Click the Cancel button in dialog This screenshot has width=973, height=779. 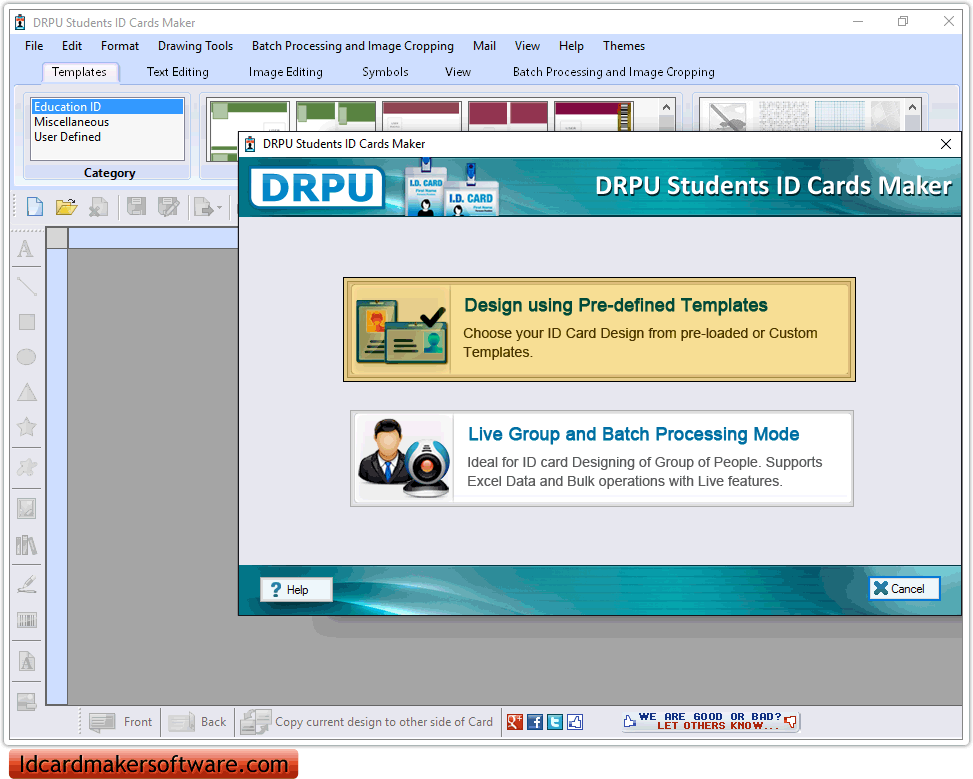click(904, 588)
